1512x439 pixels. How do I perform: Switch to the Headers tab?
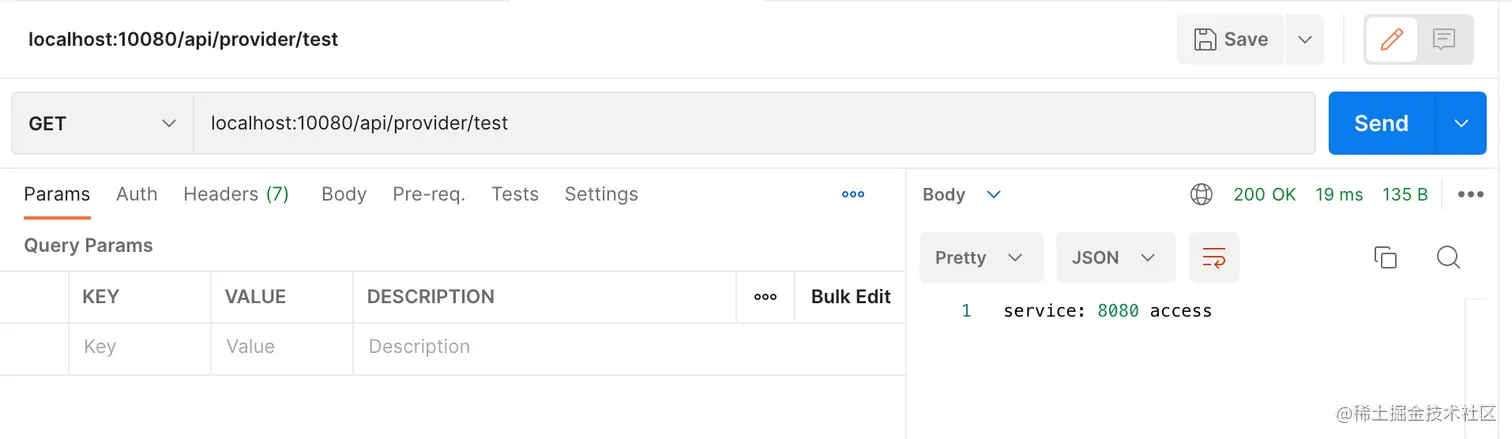tap(236, 195)
